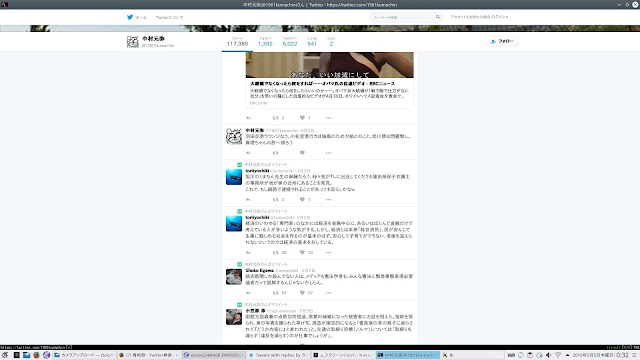Like Shoko Egawa's tweet
This screenshot has height=360, width=640.
[x=302, y=293]
